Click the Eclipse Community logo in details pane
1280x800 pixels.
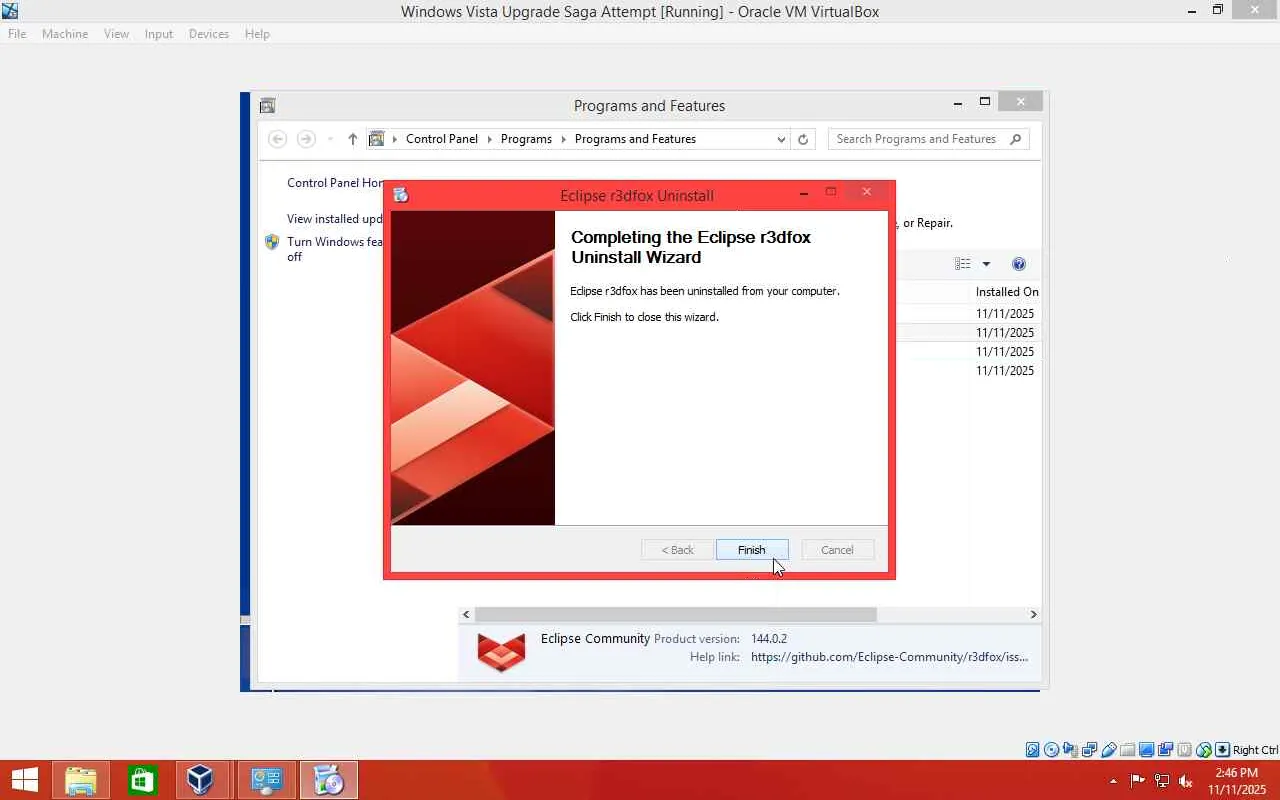pos(501,652)
